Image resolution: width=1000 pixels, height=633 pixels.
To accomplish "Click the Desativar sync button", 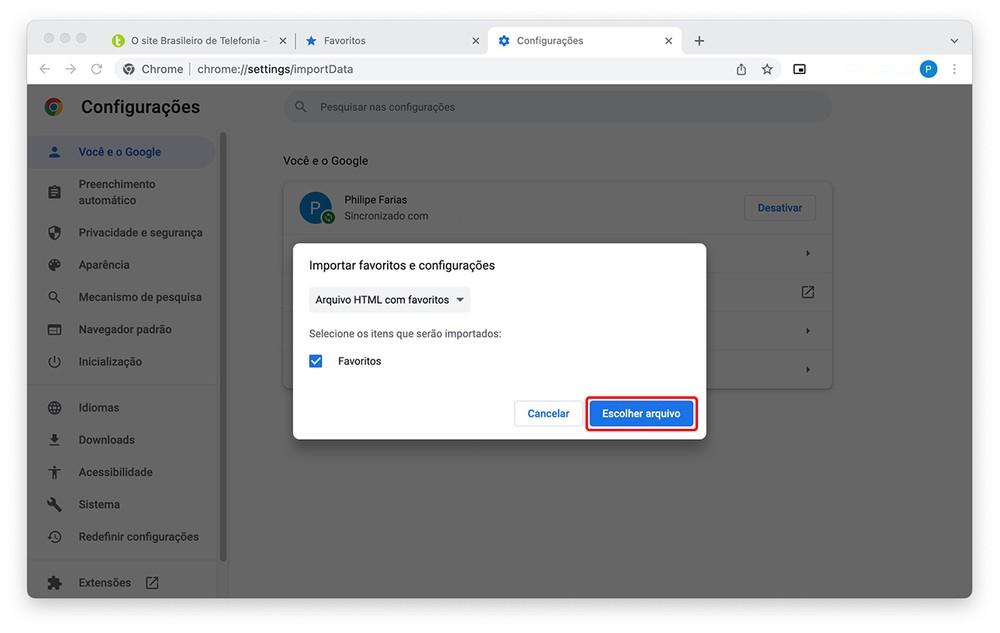I will [779, 208].
